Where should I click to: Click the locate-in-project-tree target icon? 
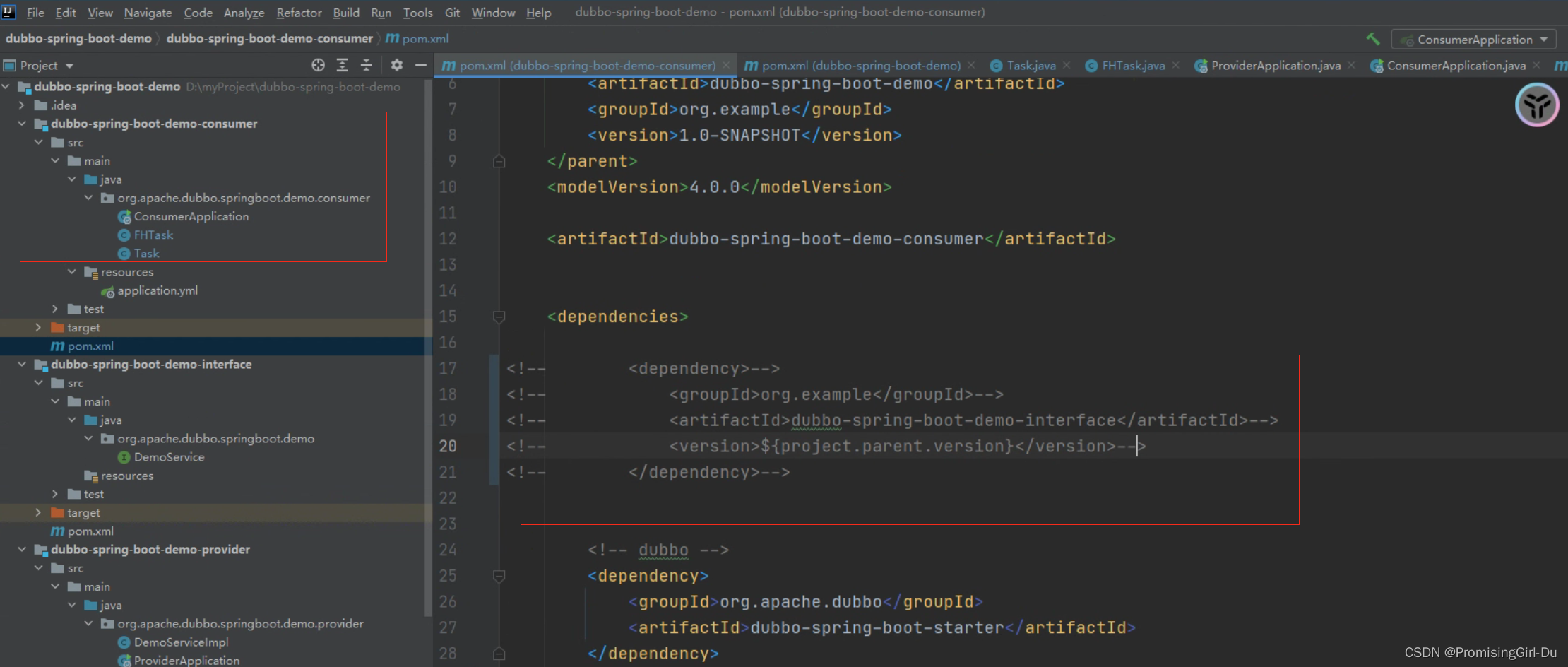[x=319, y=65]
